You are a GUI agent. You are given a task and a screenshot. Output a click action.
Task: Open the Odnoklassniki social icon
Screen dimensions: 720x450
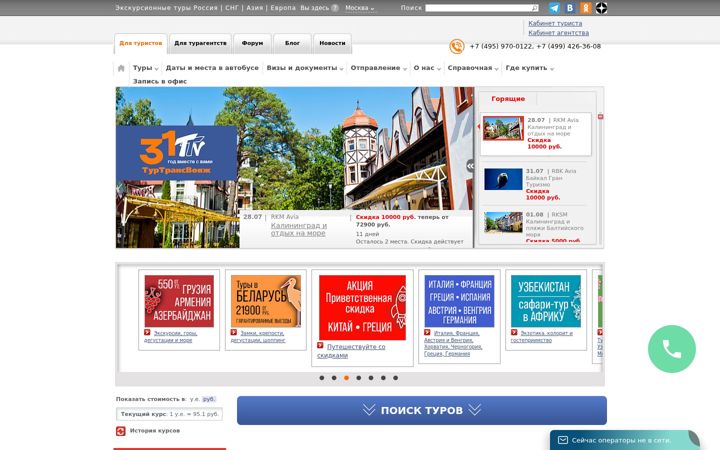pyautogui.click(x=585, y=8)
